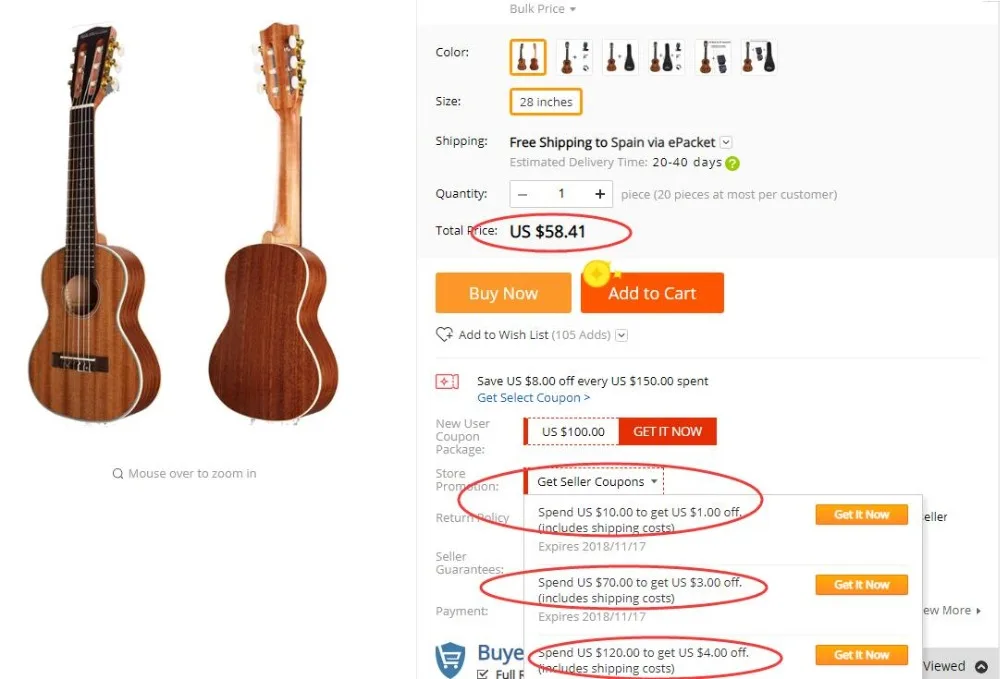
Task: Click the plus icon to increase quantity
Action: click(600, 194)
